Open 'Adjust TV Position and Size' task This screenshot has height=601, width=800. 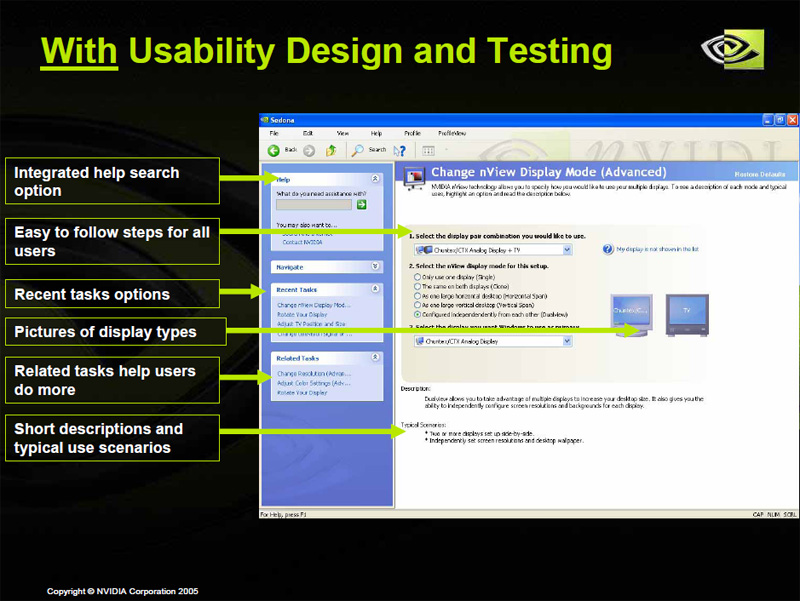(x=311, y=323)
